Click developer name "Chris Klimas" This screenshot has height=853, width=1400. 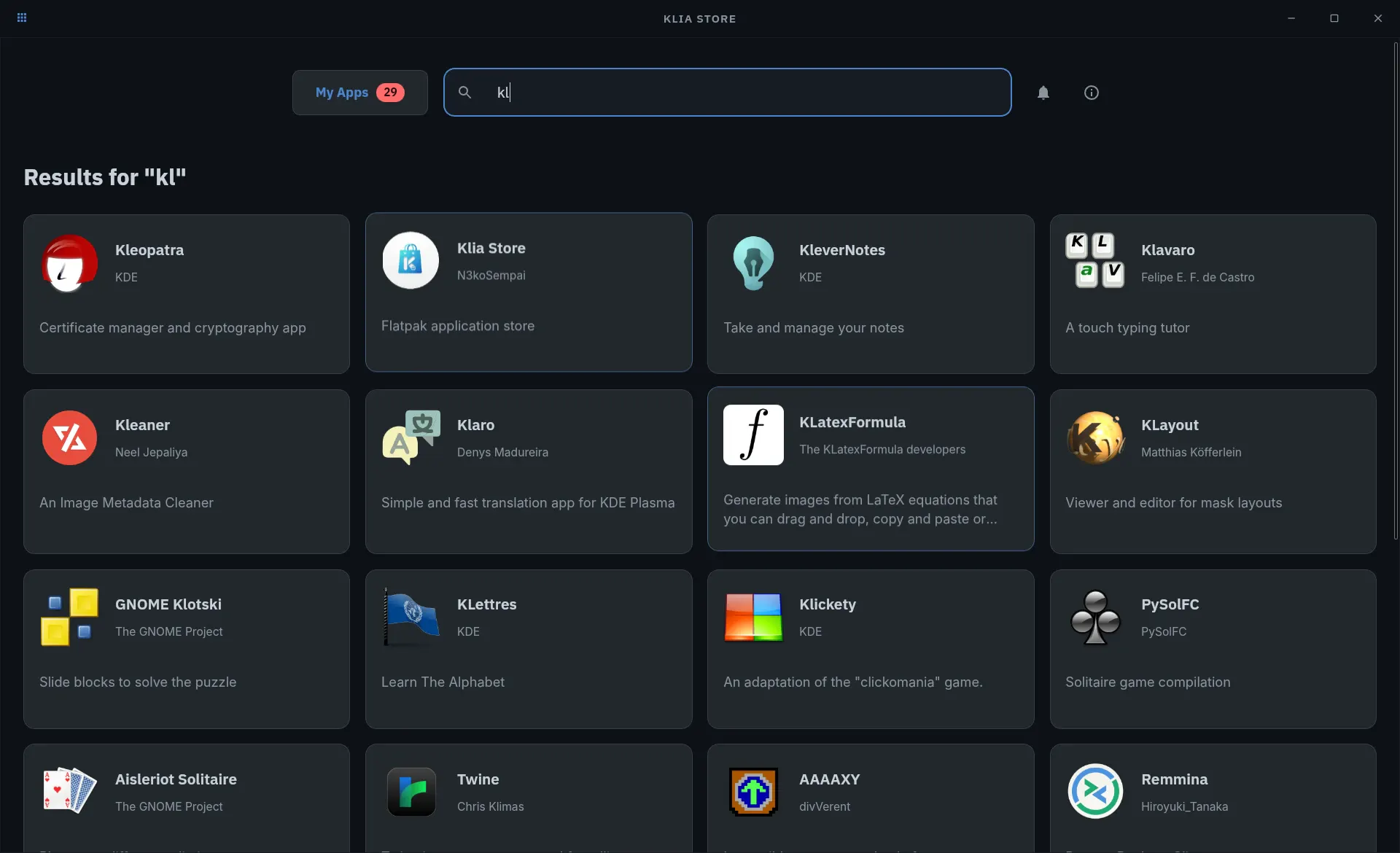coord(491,807)
